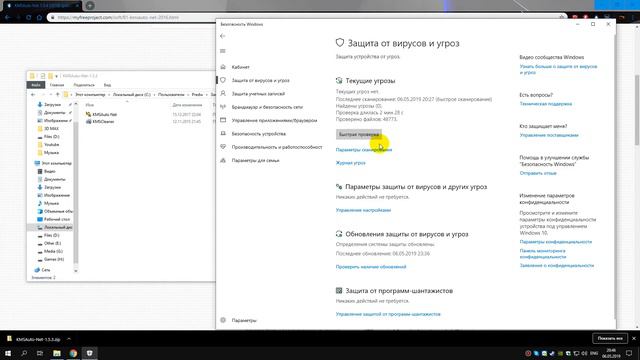Click the heart health icon in sidebar
This screenshot has height=360, width=640.
223,147
